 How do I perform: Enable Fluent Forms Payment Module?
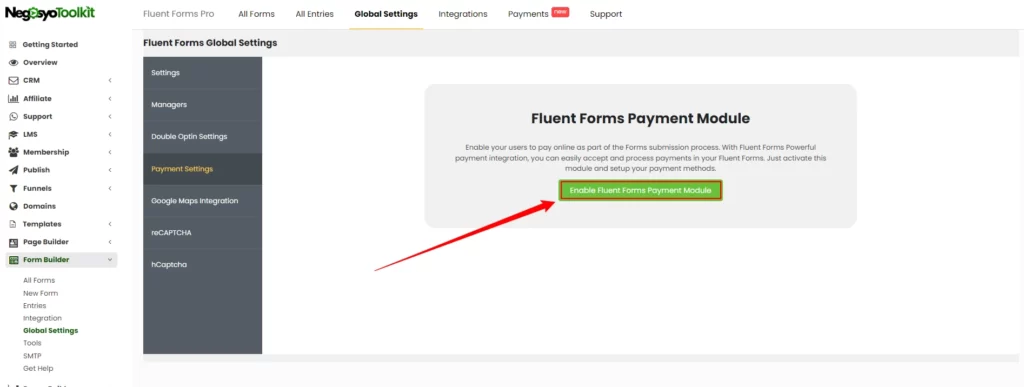[x=640, y=191]
